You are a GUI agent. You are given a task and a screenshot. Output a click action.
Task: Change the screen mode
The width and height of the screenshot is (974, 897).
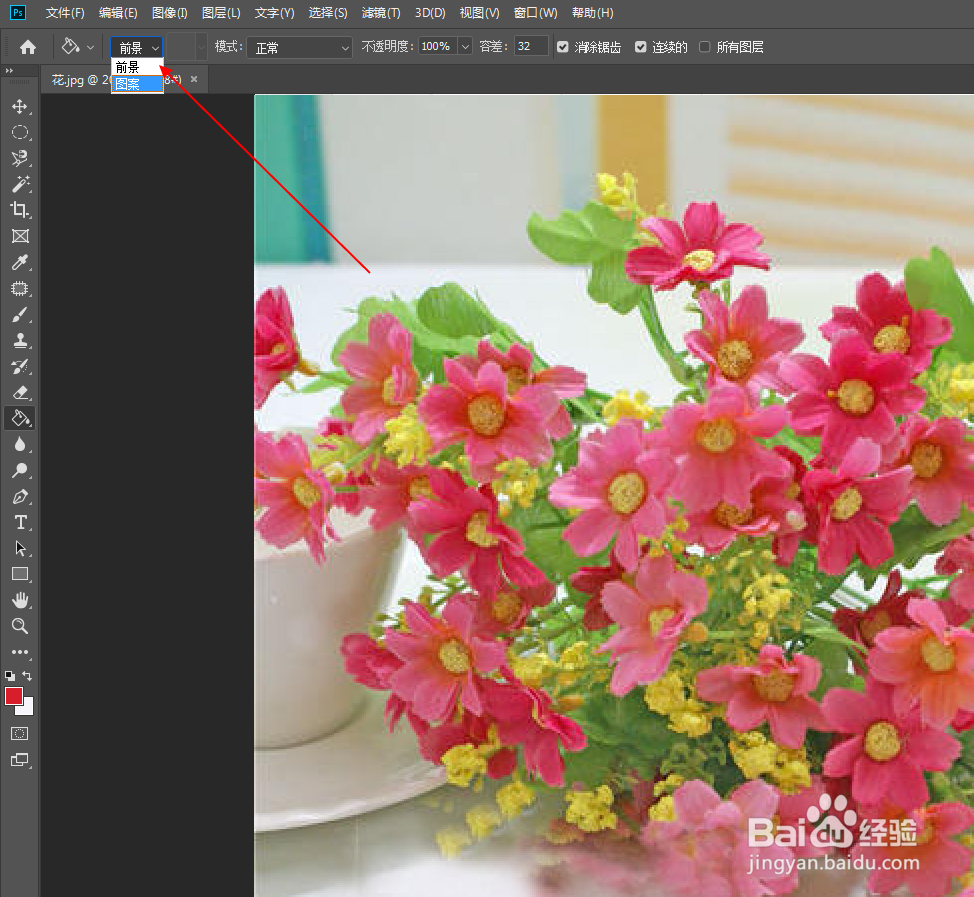pos(20,760)
